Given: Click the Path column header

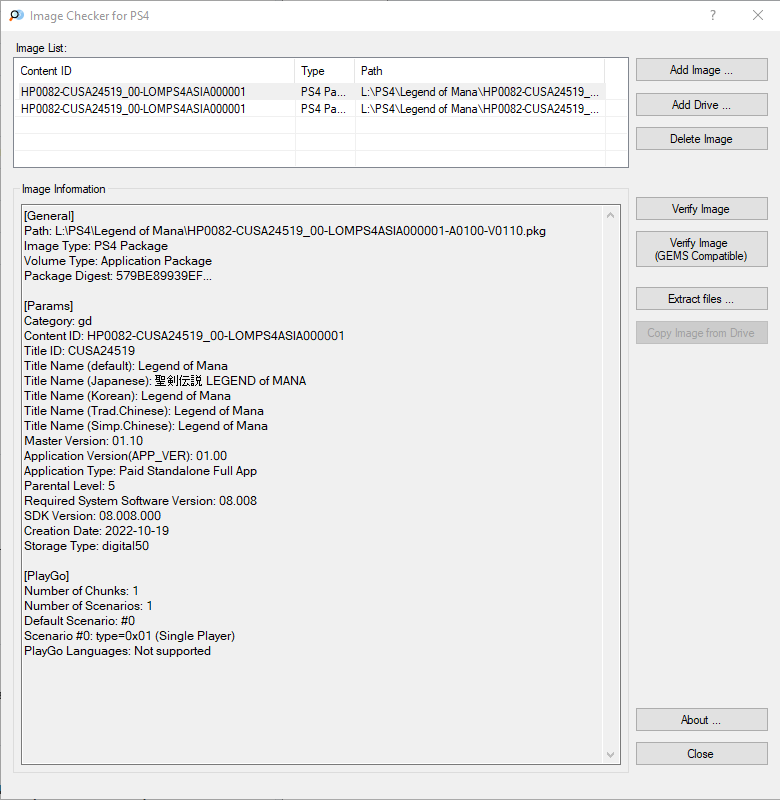Looking at the screenshot, I should pyautogui.click(x=480, y=71).
